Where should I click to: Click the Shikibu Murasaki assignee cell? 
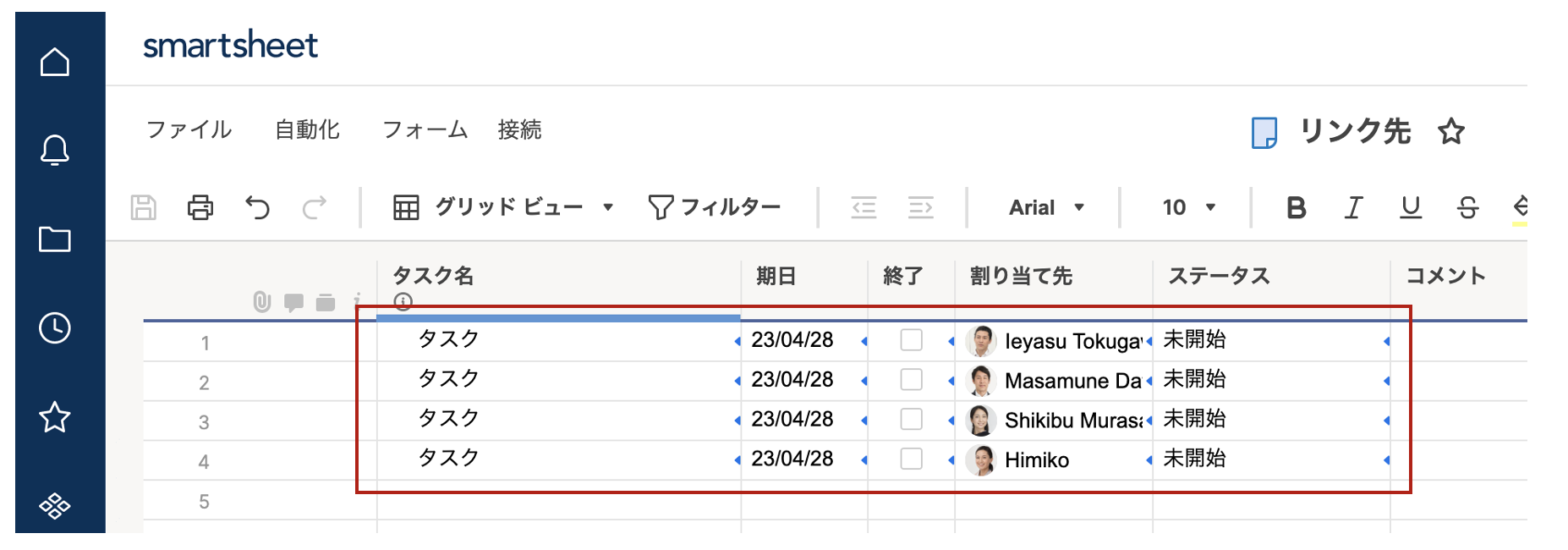click(x=1054, y=421)
